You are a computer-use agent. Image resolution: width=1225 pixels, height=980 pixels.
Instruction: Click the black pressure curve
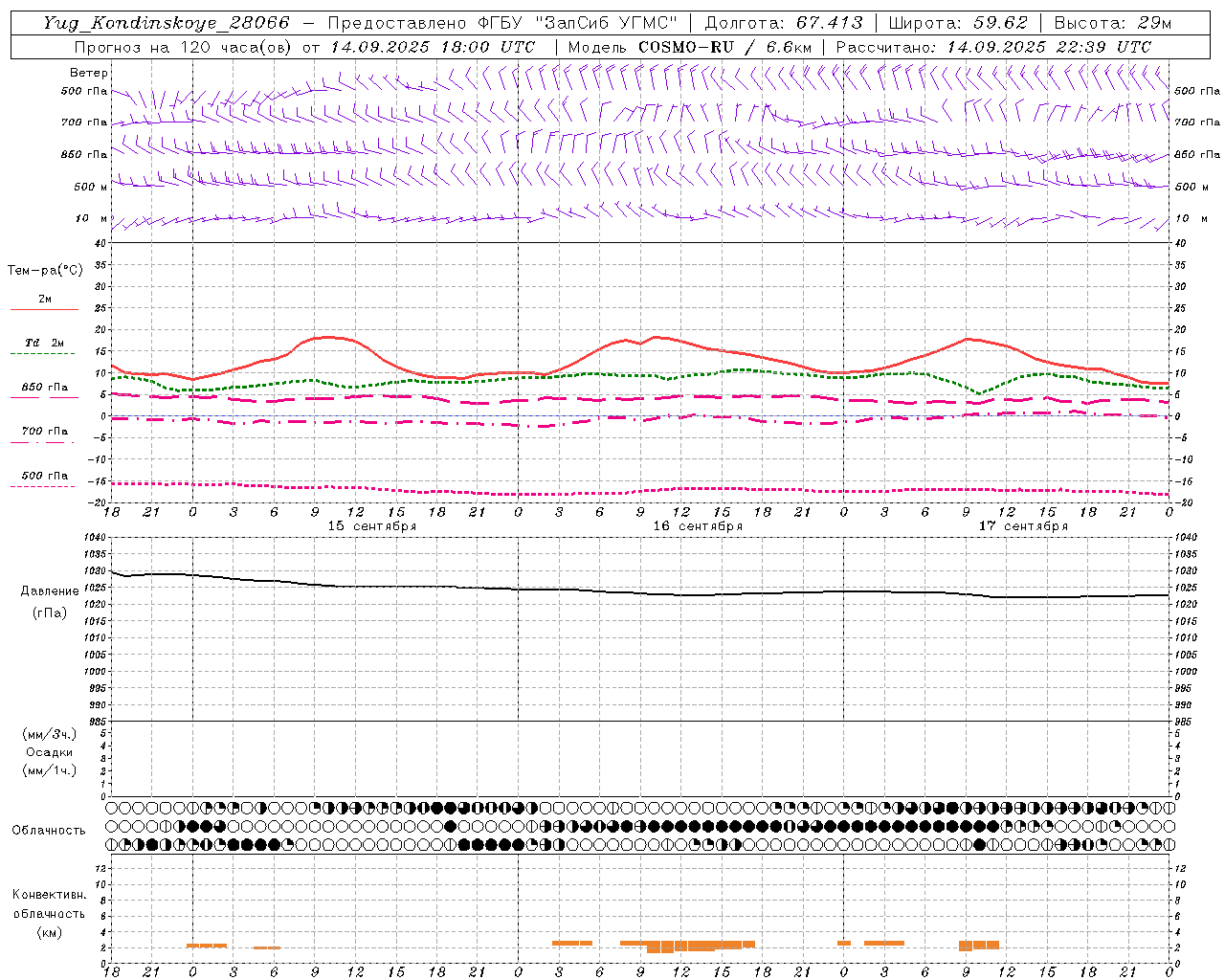[x=641, y=593]
